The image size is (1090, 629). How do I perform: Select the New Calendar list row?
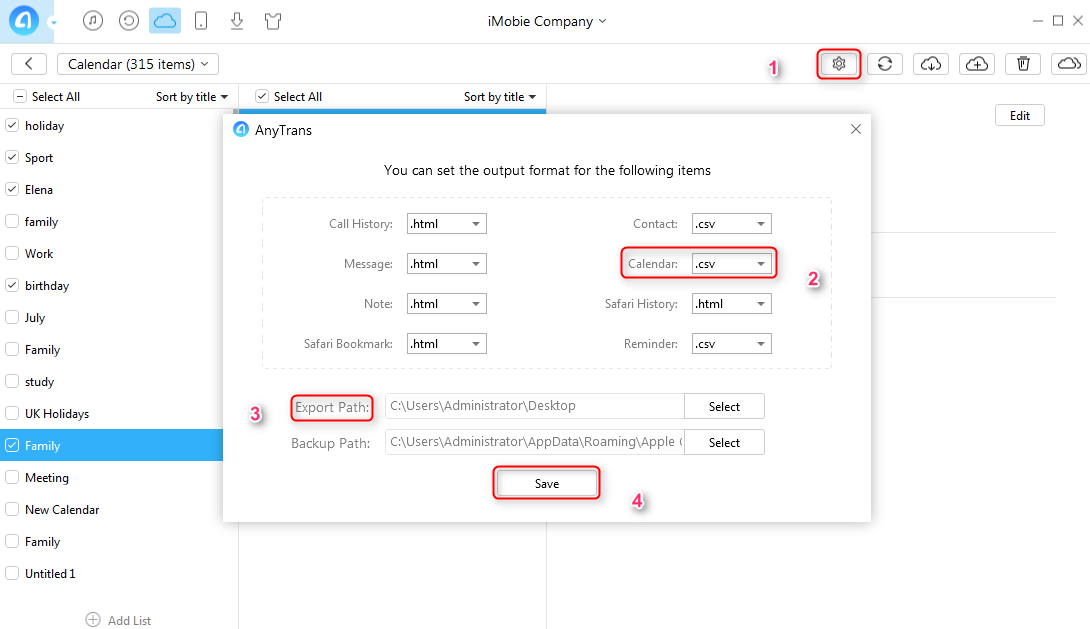click(x=111, y=509)
